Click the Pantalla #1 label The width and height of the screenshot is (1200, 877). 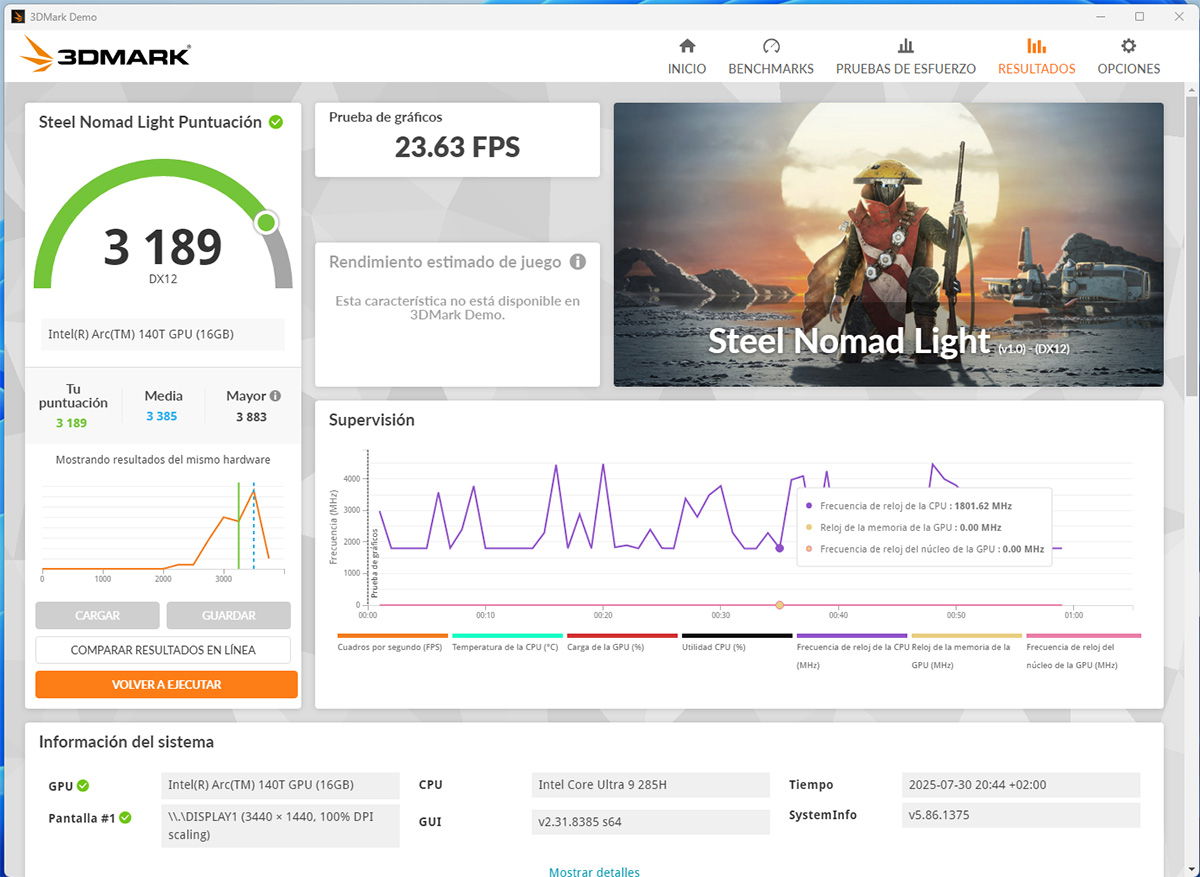(x=82, y=818)
